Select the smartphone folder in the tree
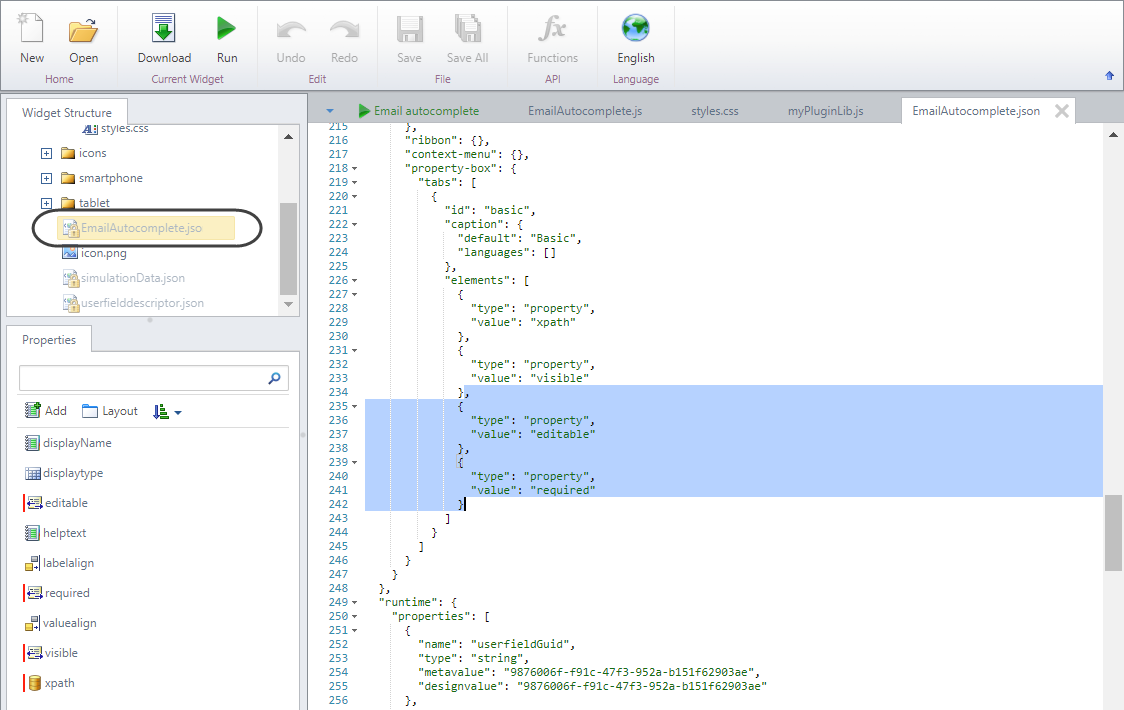The image size is (1124, 710). click(102, 179)
